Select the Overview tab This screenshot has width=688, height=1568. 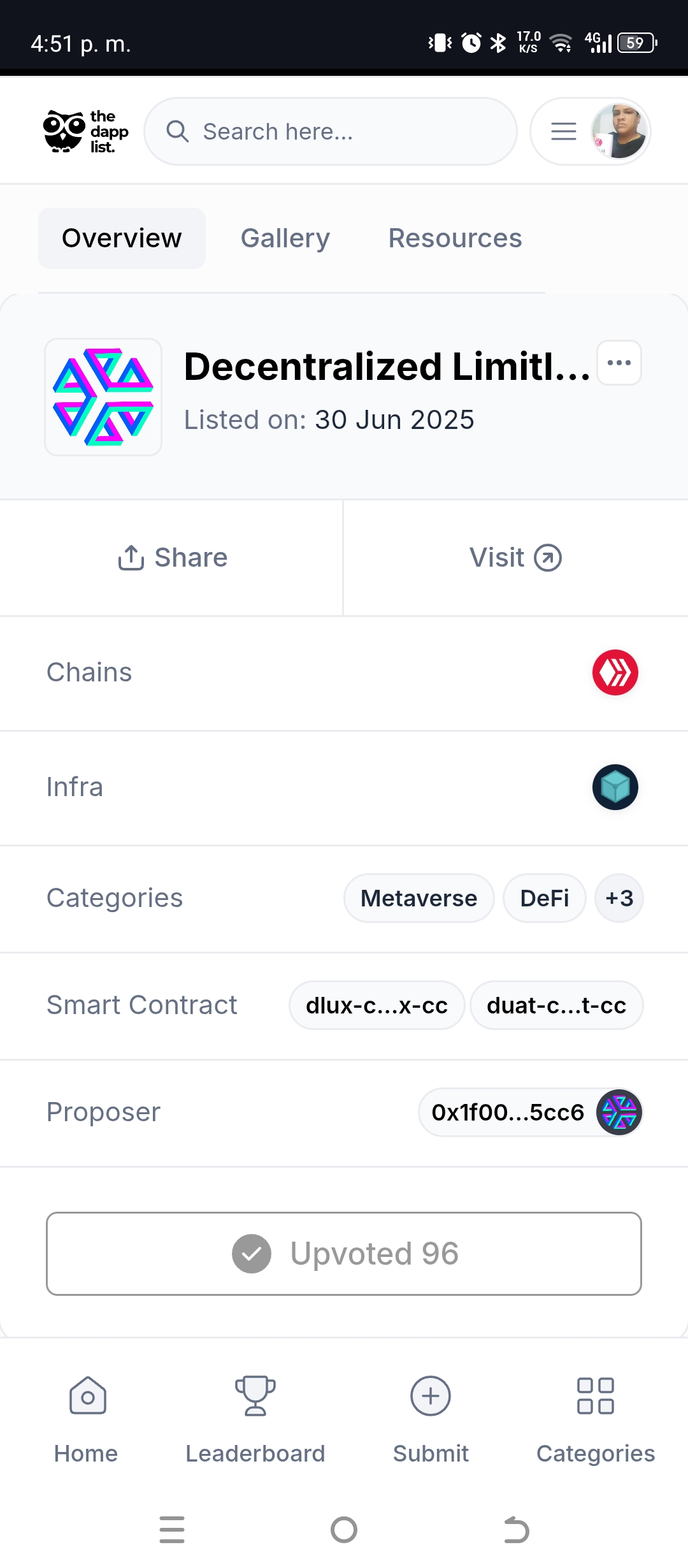click(122, 238)
